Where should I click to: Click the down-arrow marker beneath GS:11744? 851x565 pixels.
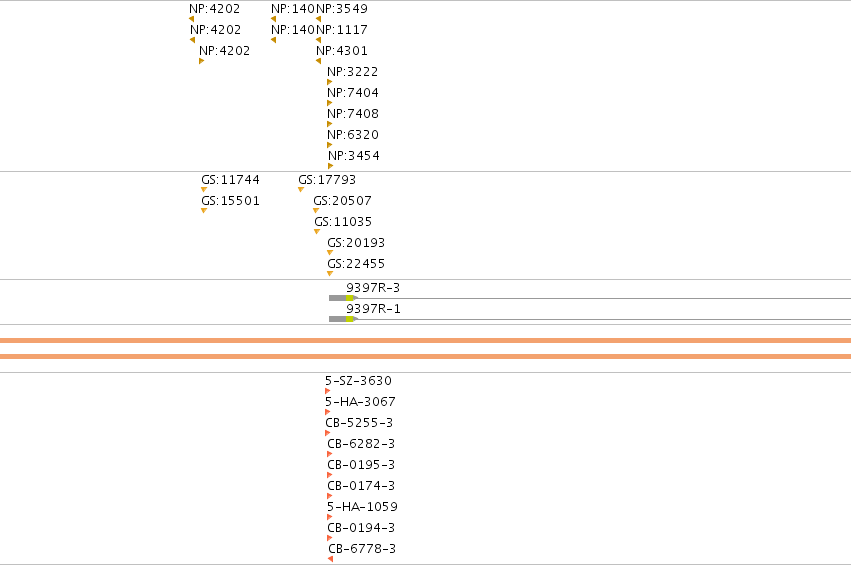[x=204, y=189]
